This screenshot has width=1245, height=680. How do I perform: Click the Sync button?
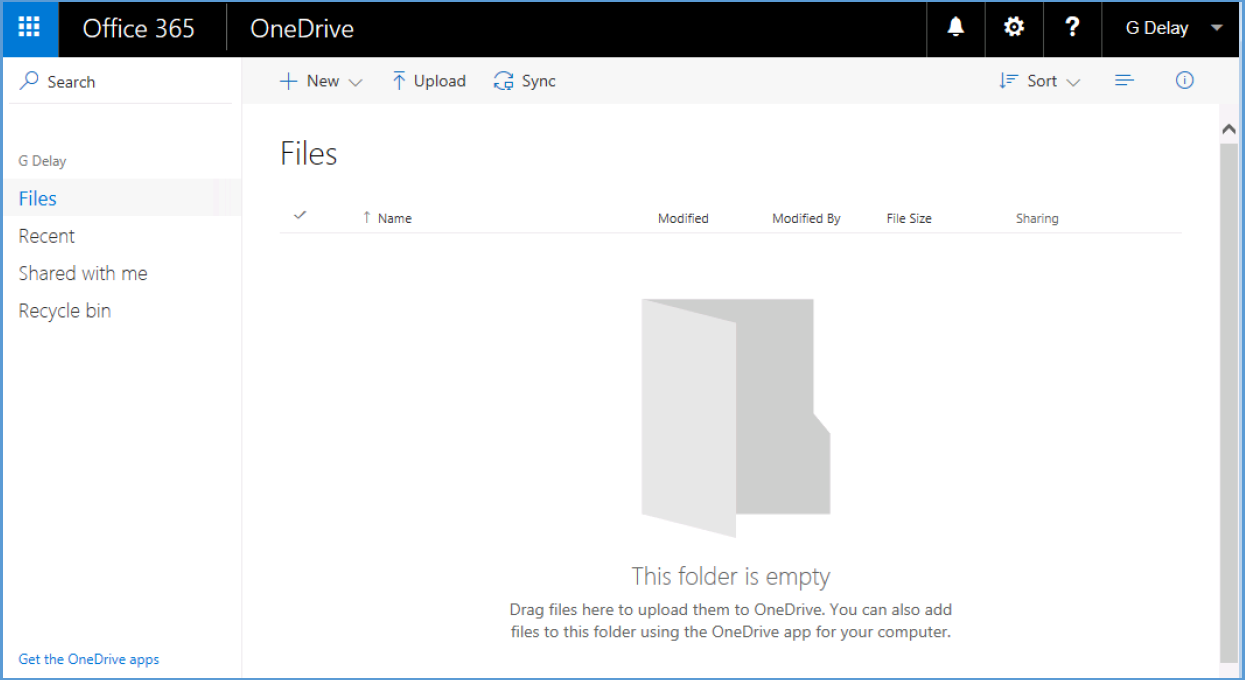click(525, 81)
